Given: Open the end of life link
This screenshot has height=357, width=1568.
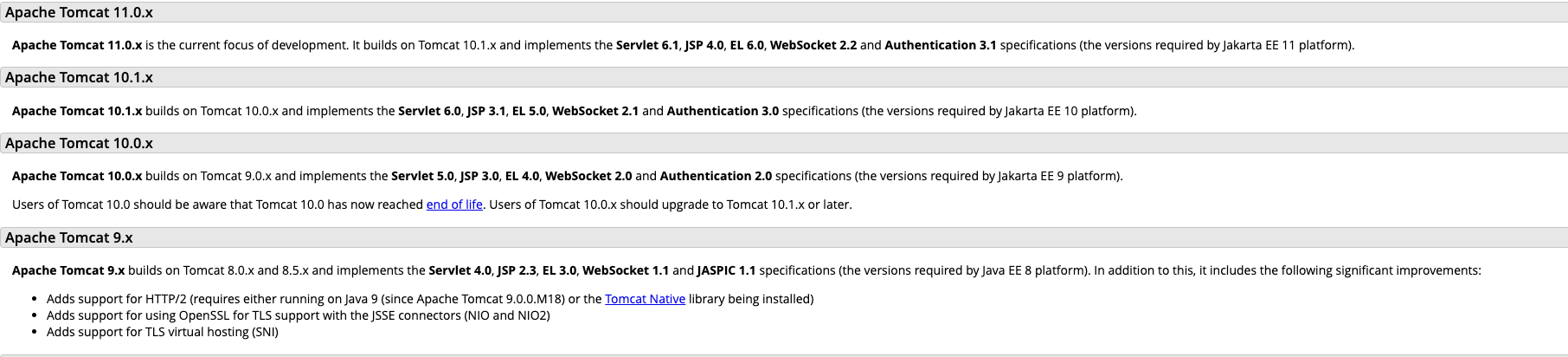Looking at the screenshot, I should (454, 204).
